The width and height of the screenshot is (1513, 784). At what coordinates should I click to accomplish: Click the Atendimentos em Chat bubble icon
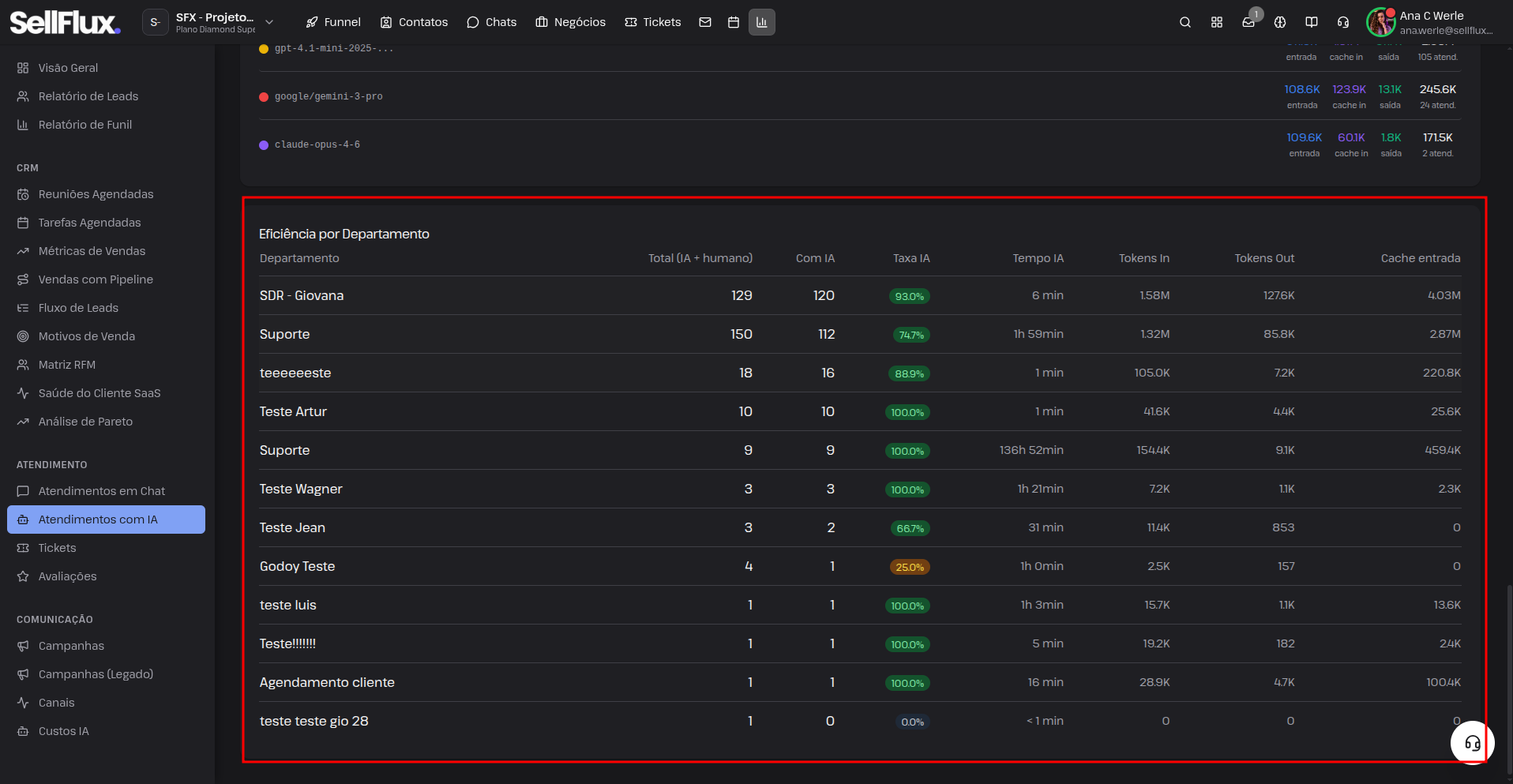[x=23, y=491]
